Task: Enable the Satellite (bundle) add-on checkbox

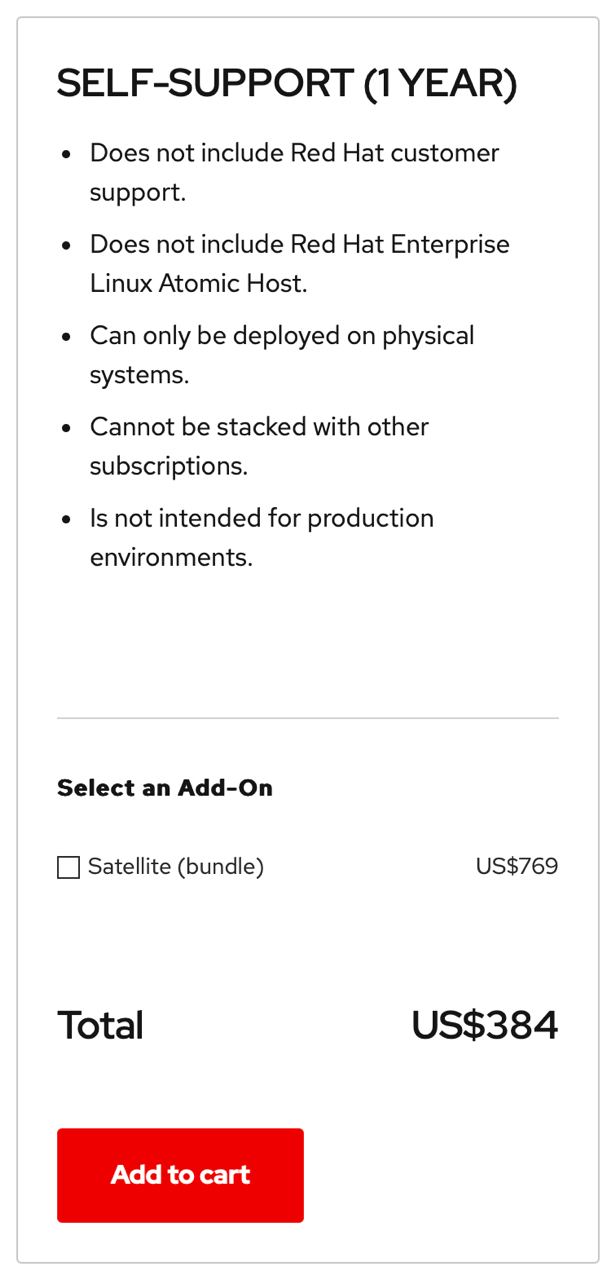Action: [68, 867]
